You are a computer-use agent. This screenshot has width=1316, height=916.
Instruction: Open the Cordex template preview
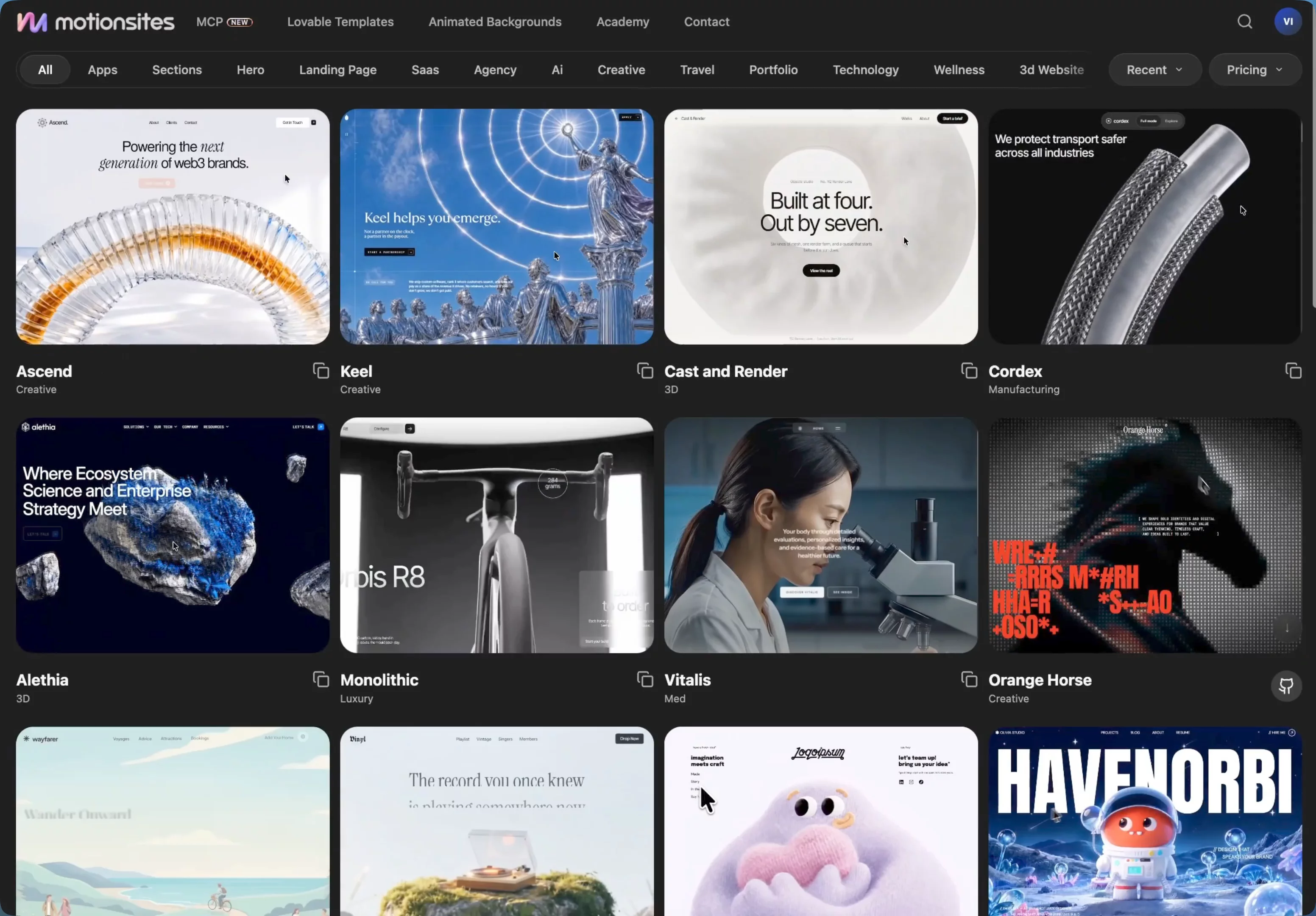tap(1145, 226)
